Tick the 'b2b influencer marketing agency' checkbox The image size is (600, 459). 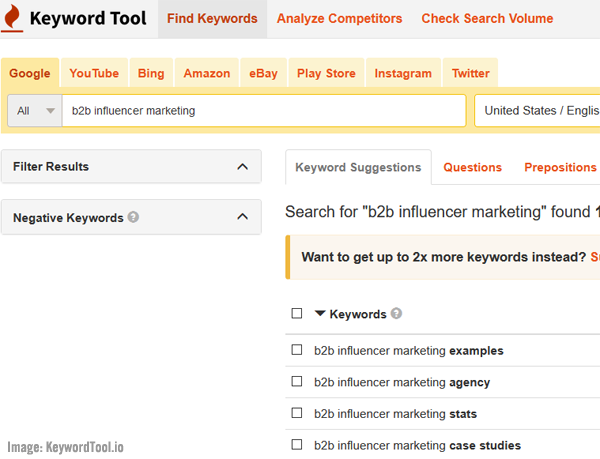296,382
